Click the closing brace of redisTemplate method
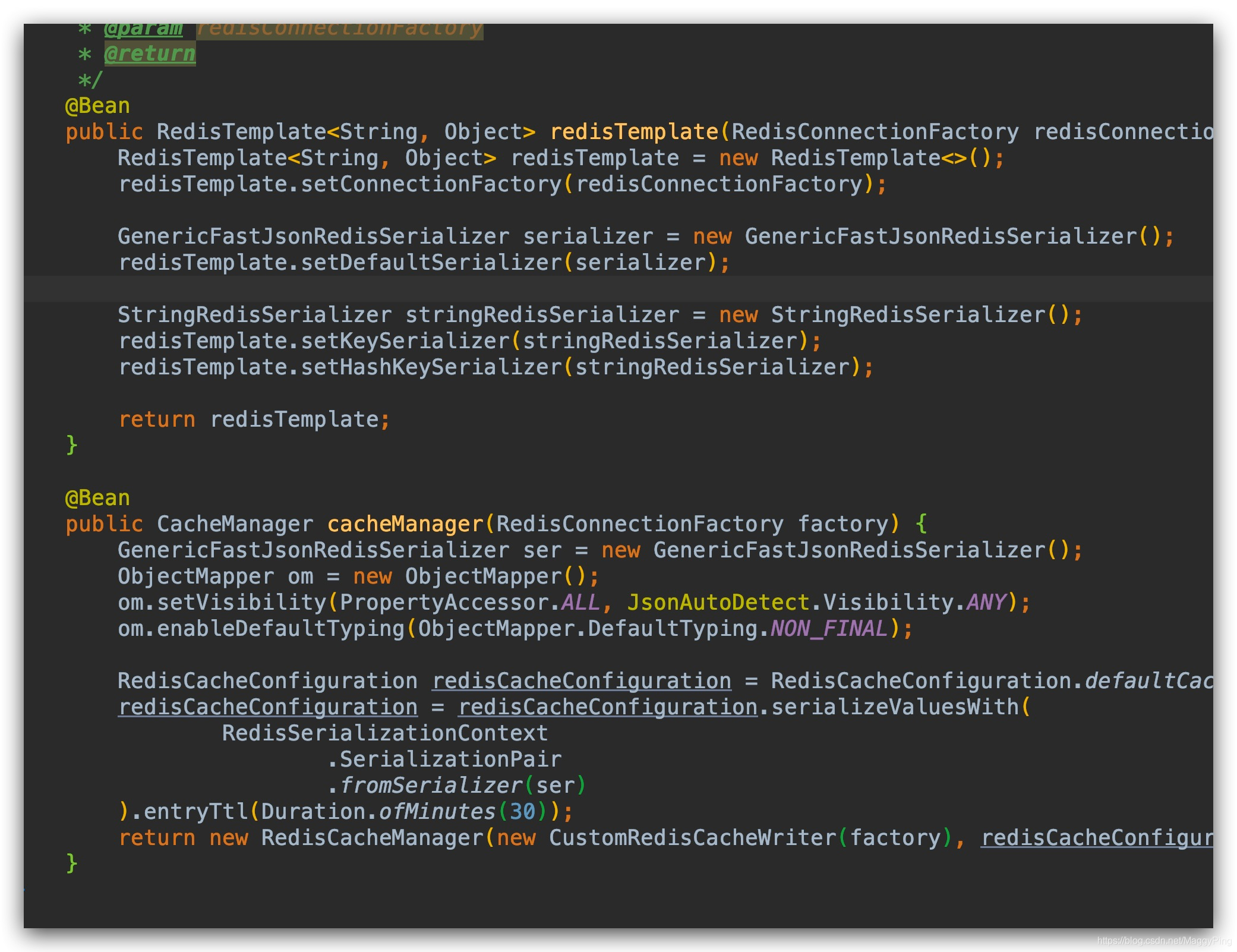1237x952 pixels. point(71,445)
